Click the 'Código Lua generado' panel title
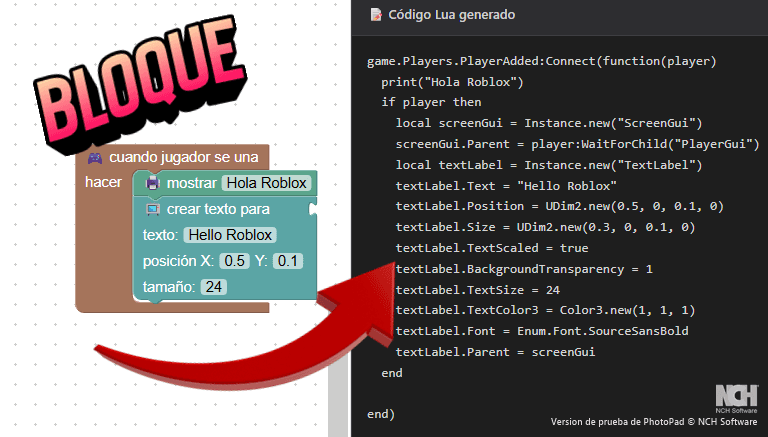Screen dimensions: 768x437 [451, 15]
